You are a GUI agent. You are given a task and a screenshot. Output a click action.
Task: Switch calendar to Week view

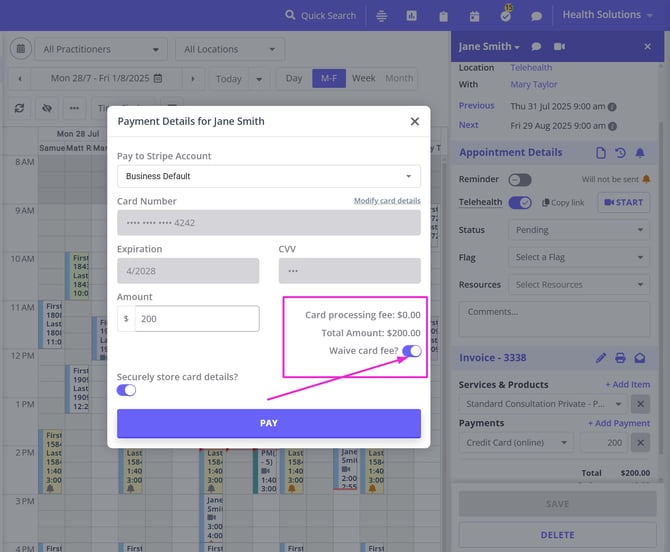point(363,78)
